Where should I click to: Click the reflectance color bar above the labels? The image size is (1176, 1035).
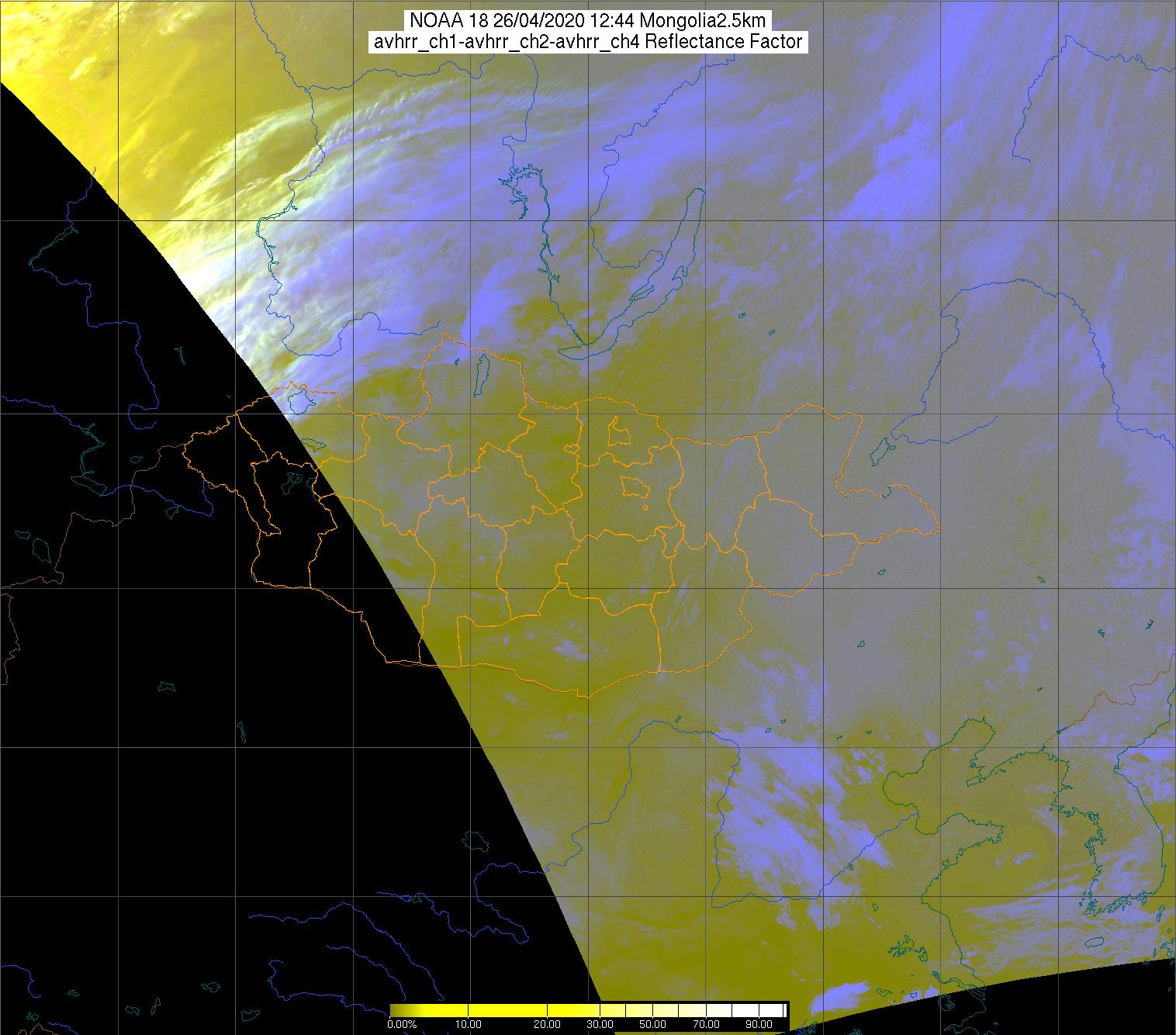590,1010
